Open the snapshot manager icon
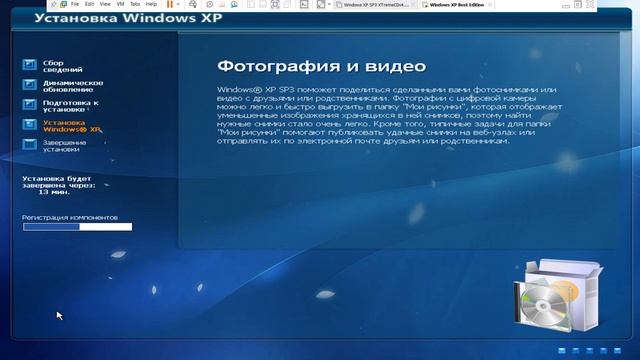The height and width of the screenshot is (360, 640). 234,4
